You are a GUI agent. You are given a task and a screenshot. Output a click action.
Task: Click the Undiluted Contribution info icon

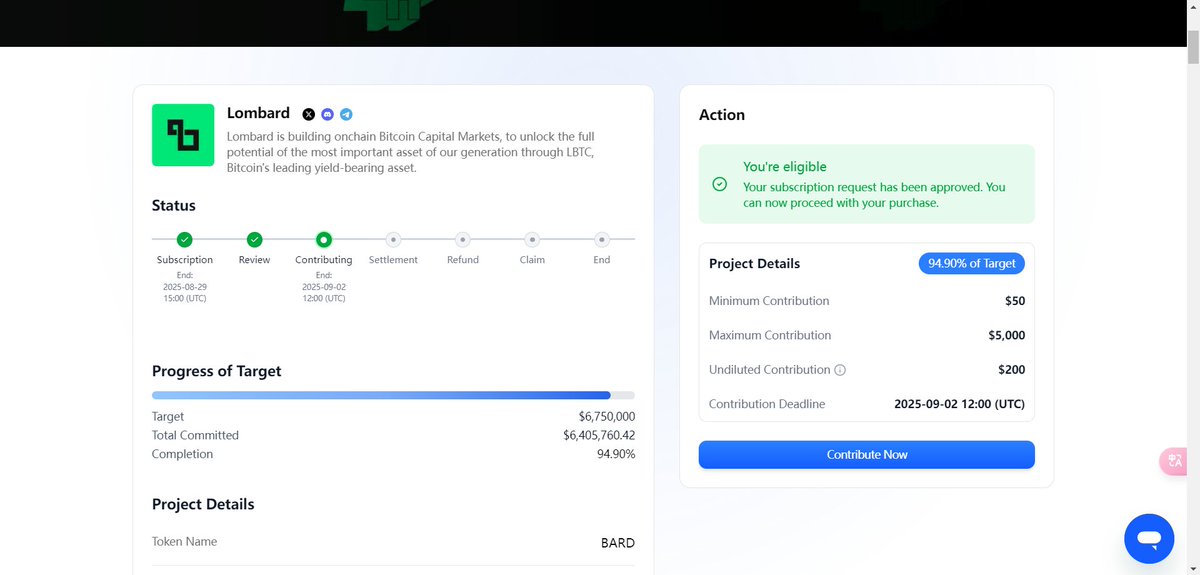[x=840, y=370]
